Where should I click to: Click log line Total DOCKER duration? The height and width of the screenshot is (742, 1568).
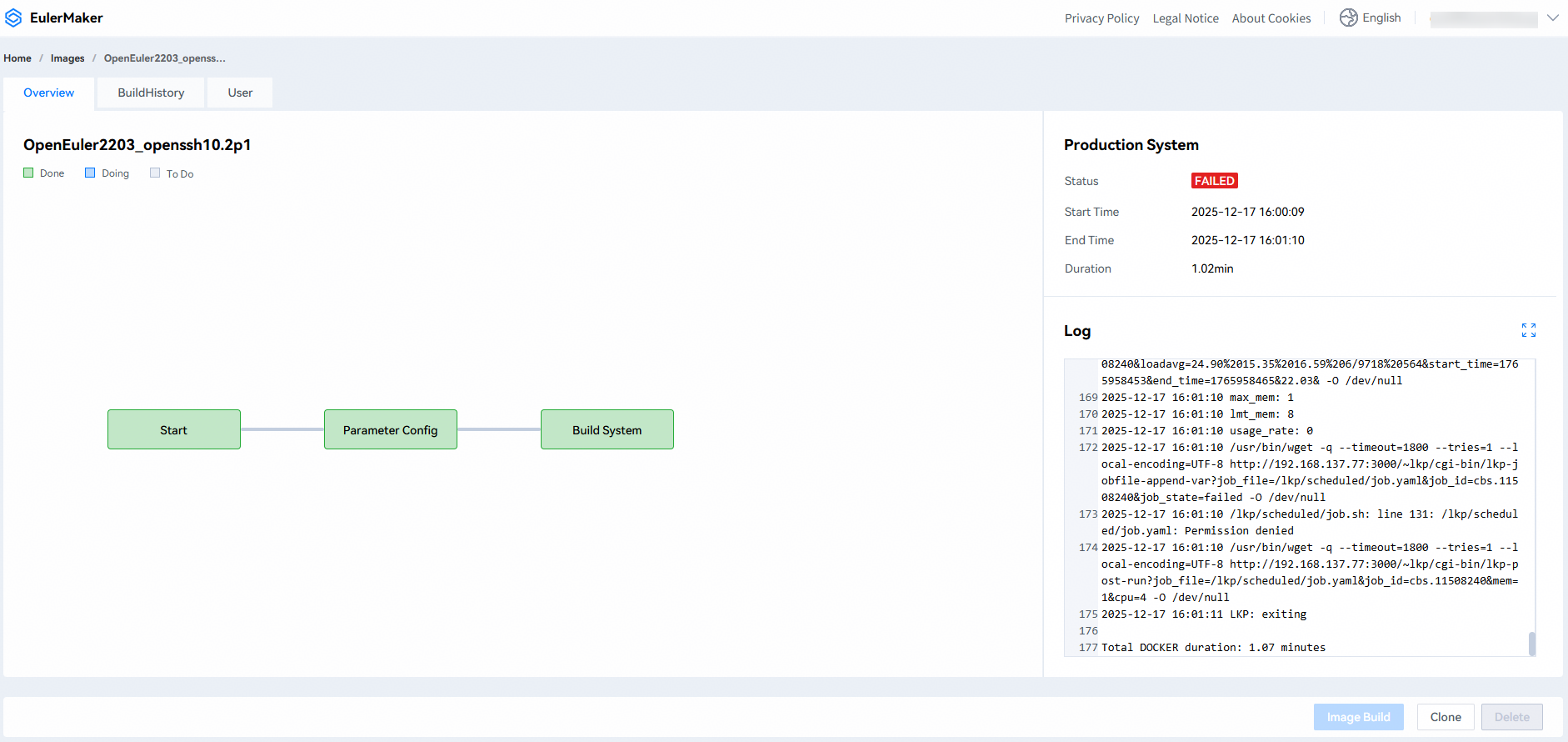click(1213, 648)
